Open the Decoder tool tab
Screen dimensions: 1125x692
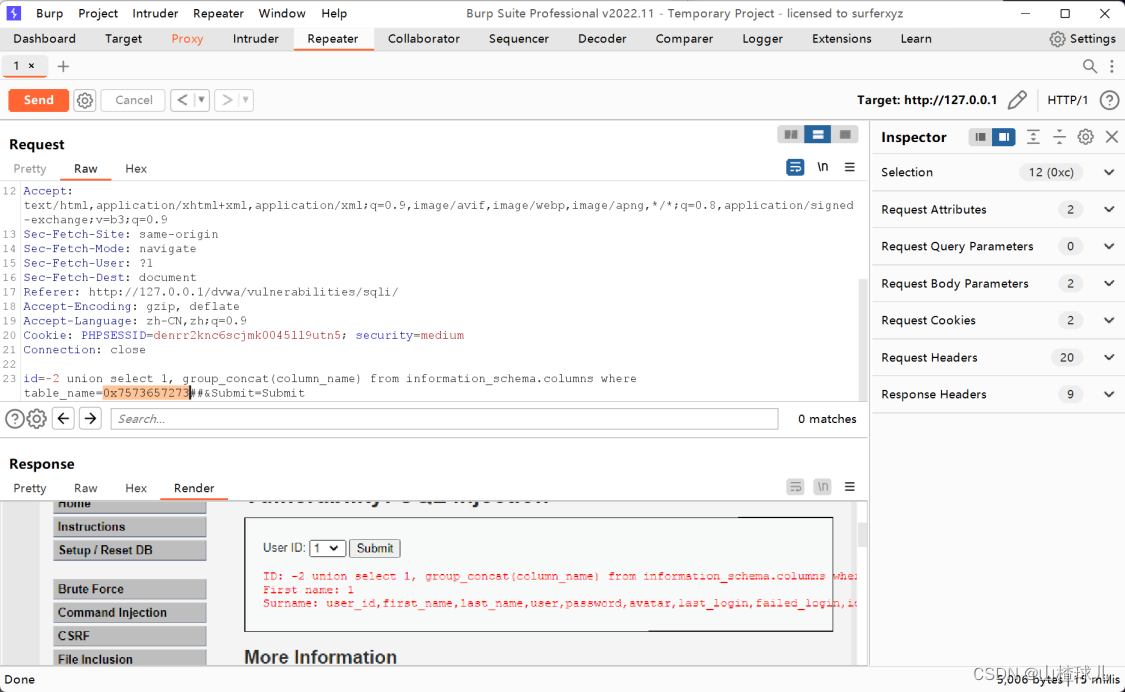tap(602, 39)
